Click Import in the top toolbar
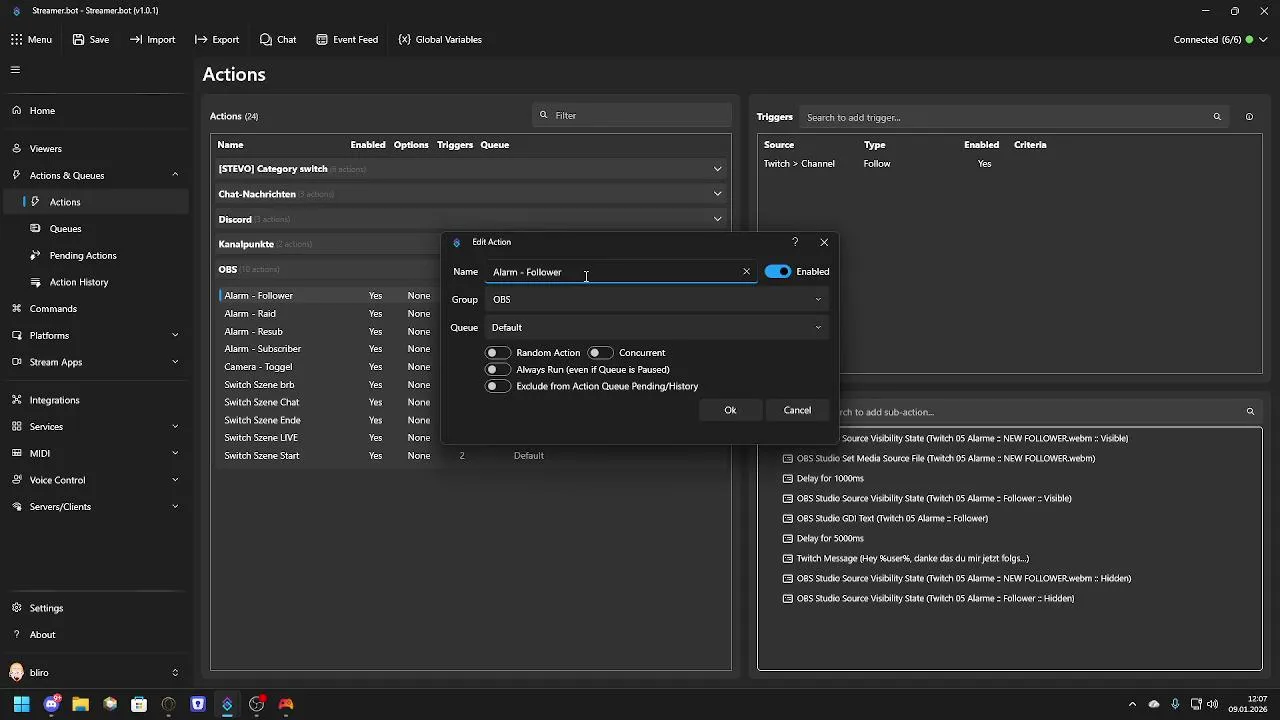This screenshot has width=1280, height=720. [152, 40]
